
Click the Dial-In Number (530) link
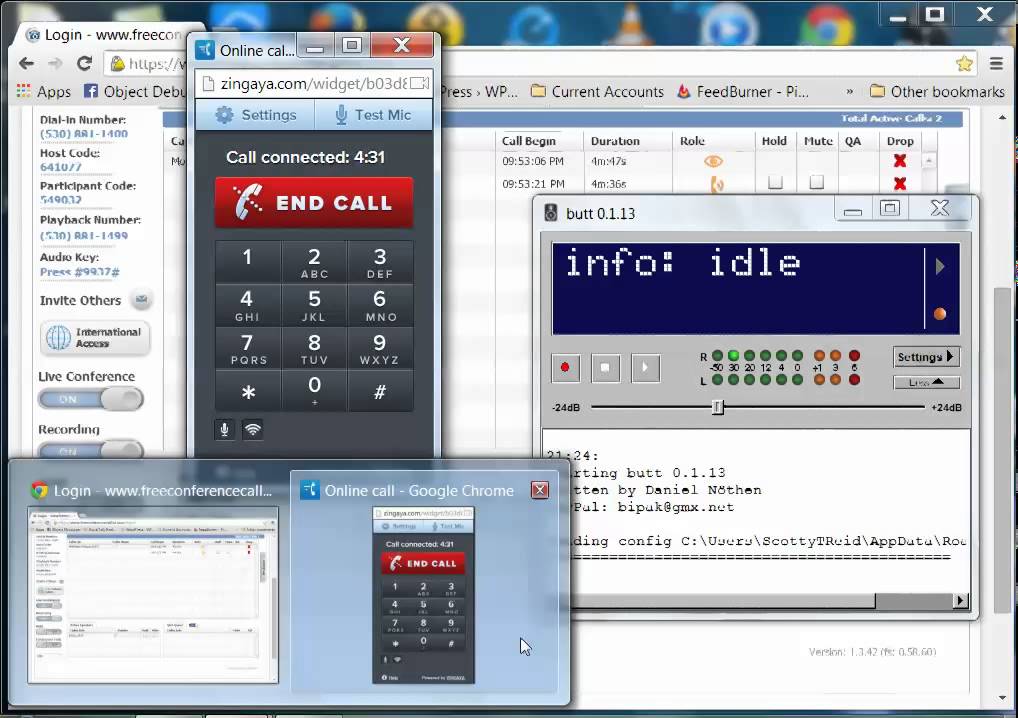pos(84,134)
